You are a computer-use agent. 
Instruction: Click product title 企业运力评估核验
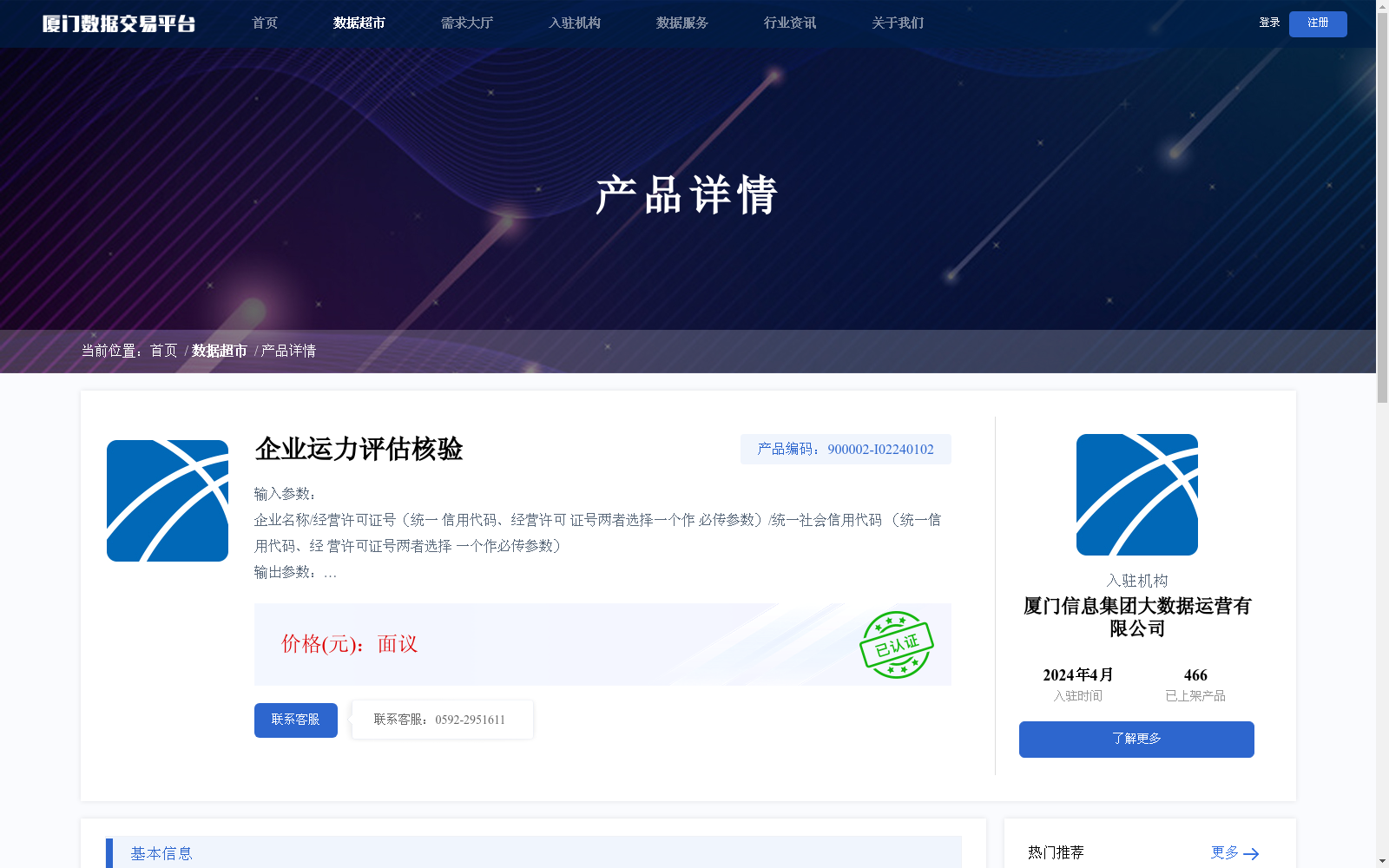point(359,449)
